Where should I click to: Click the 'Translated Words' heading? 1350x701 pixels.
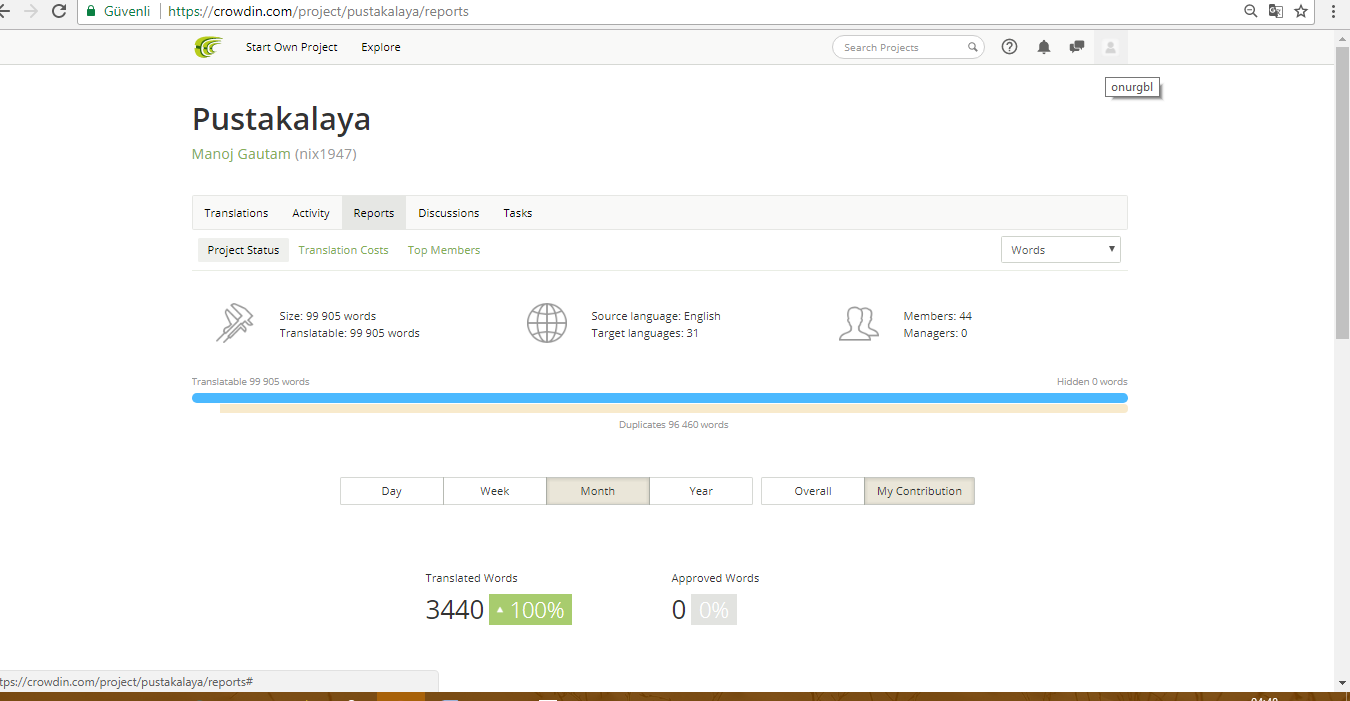(x=472, y=578)
